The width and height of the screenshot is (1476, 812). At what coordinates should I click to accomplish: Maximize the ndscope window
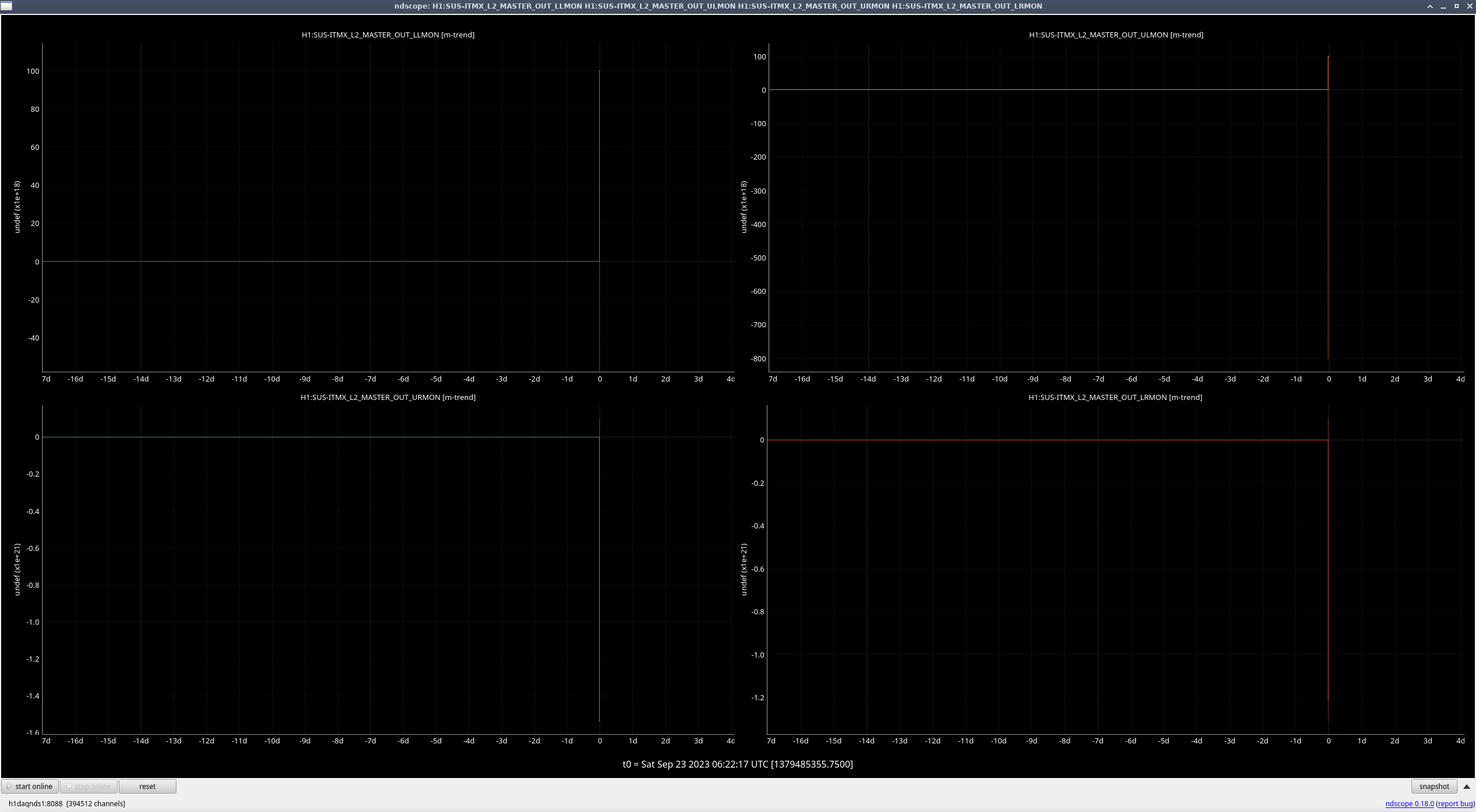(x=1456, y=6)
